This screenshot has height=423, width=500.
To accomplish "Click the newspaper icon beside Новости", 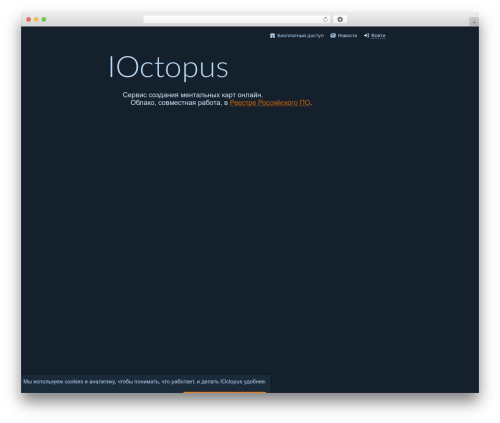I will 333,36.
